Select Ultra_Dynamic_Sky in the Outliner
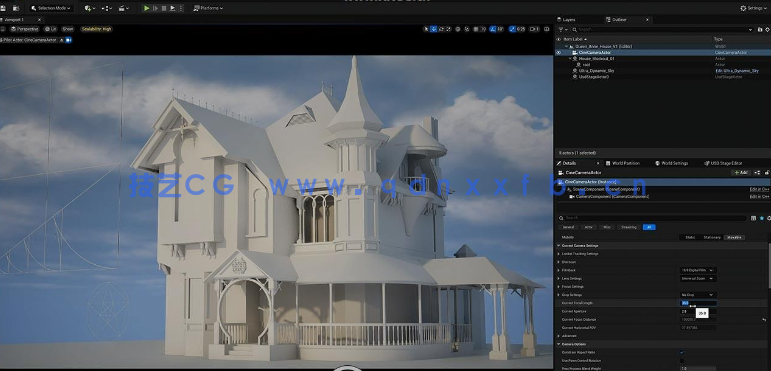The height and width of the screenshot is (371, 771). (x=596, y=71)
